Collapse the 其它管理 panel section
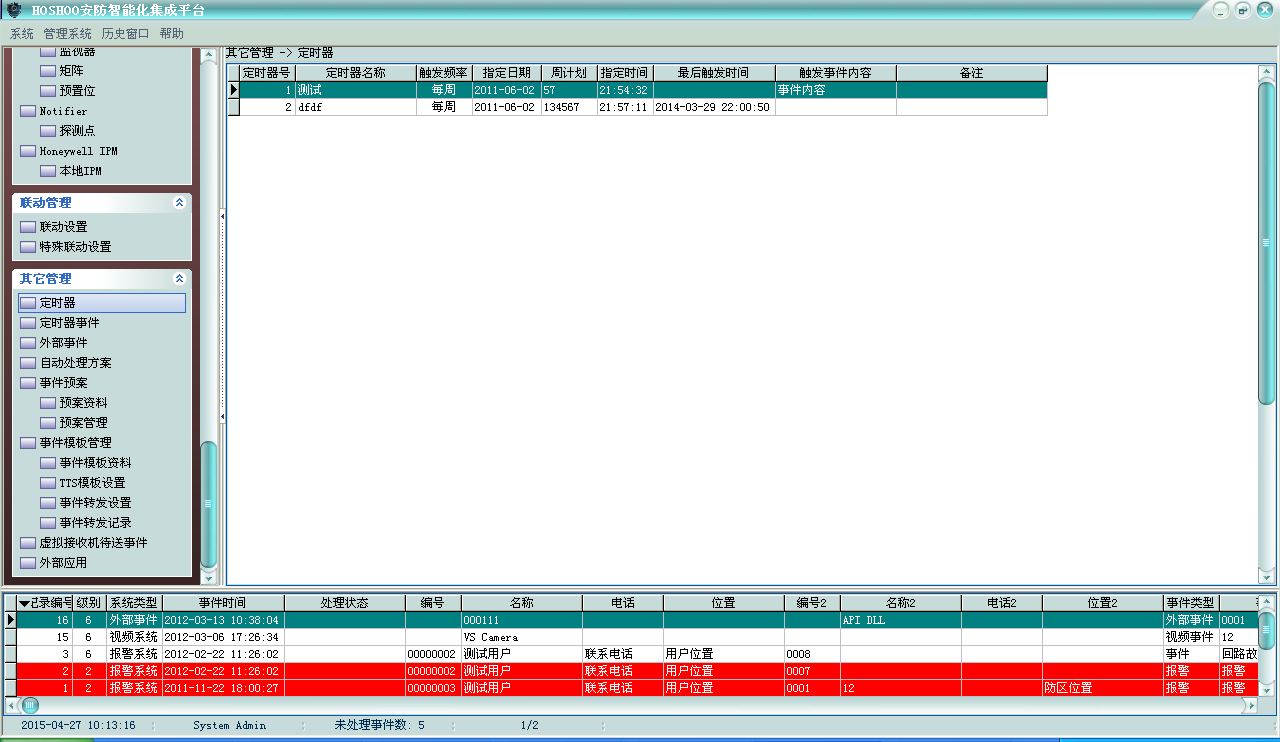1280x742 pixels. [179, 279]
